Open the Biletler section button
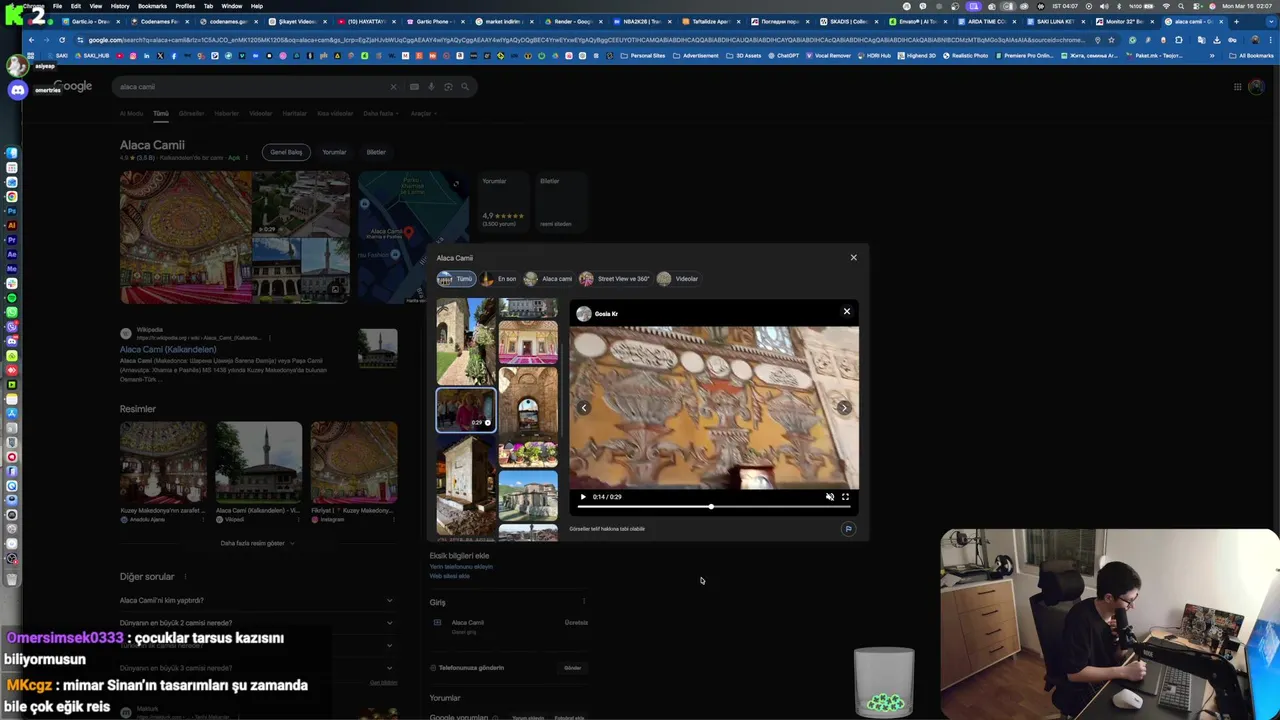This screenshot has height=720, width=1280. coord(376,152)
